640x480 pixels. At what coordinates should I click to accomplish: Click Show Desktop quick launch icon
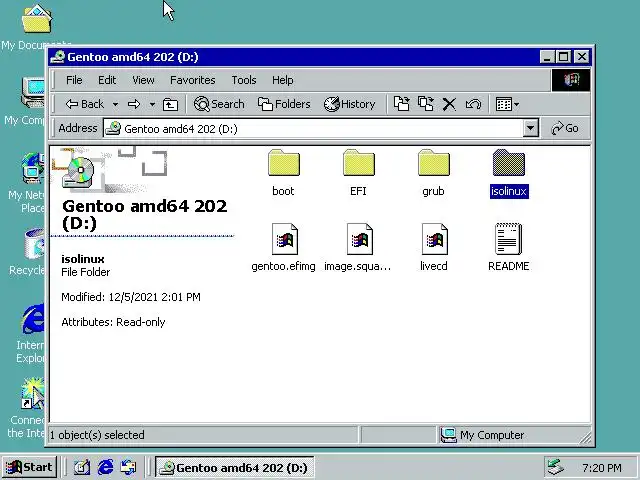(x=82, y=467)
